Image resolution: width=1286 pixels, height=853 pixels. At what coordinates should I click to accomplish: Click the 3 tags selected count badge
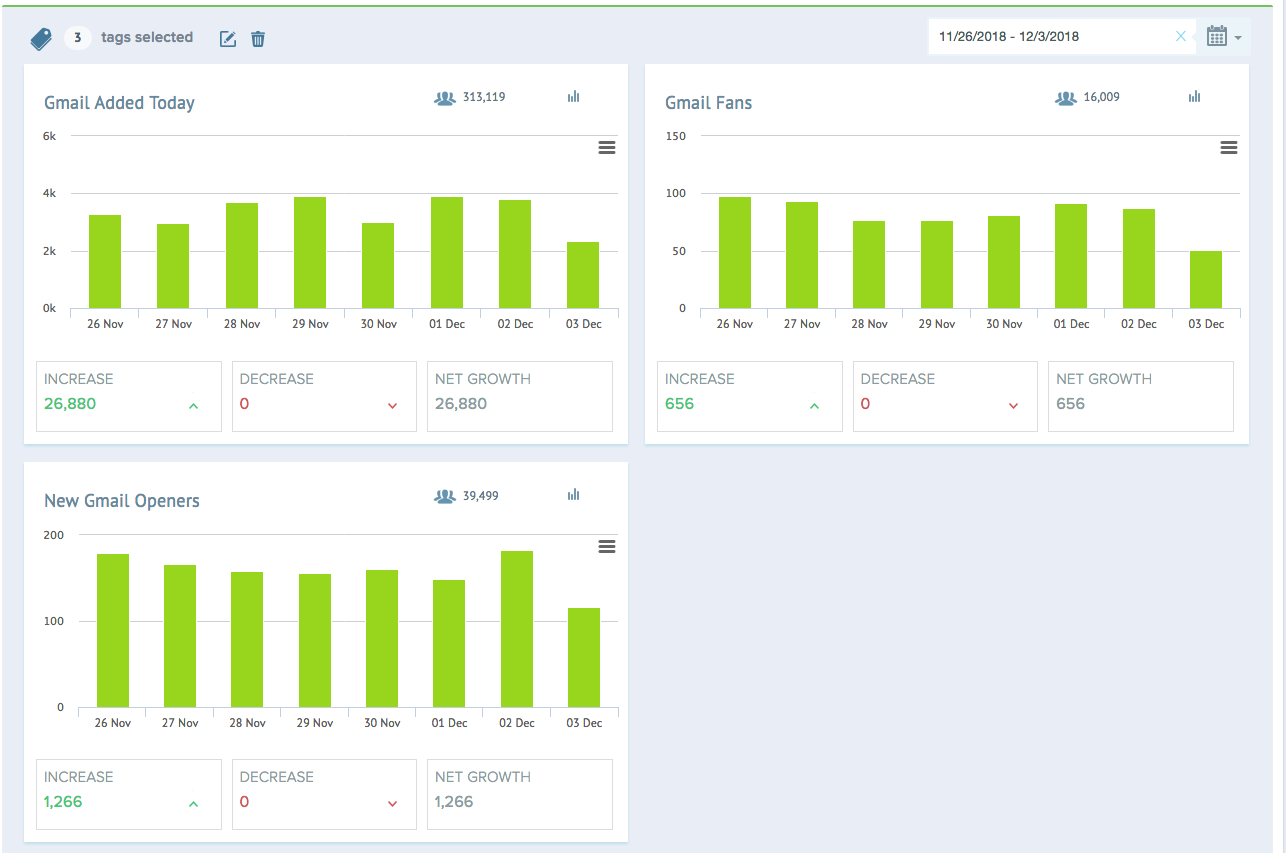pos(77,38)
